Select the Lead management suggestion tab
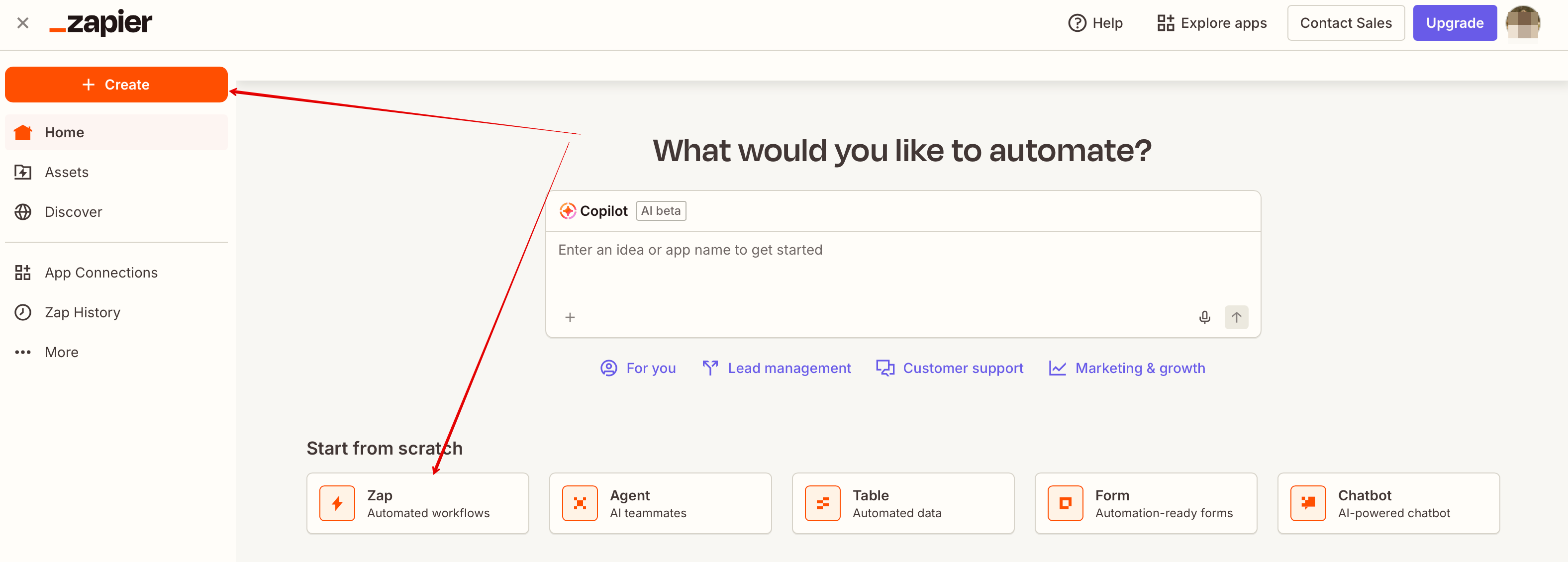This screenshot has height=562, width=1568. pos(777,368)
